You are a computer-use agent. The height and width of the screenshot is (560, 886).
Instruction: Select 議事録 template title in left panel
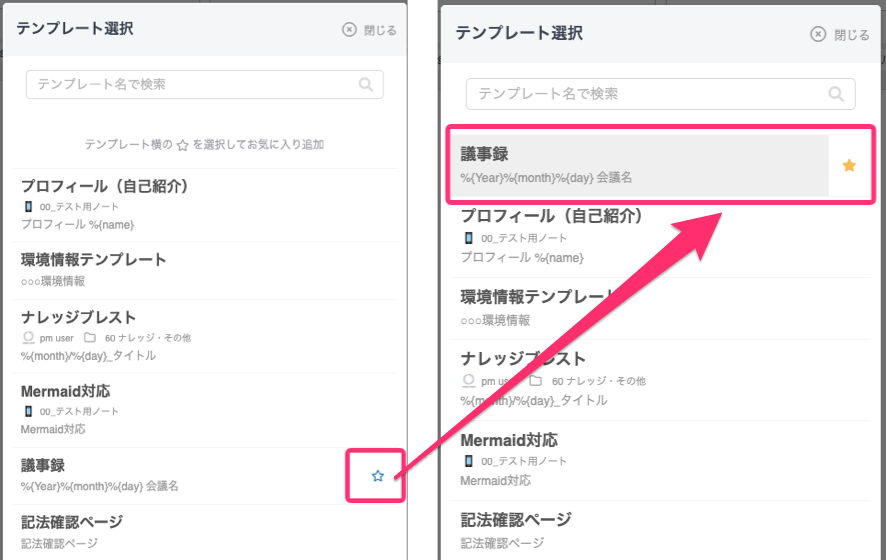pyautogui.click(x=43, y=465)
